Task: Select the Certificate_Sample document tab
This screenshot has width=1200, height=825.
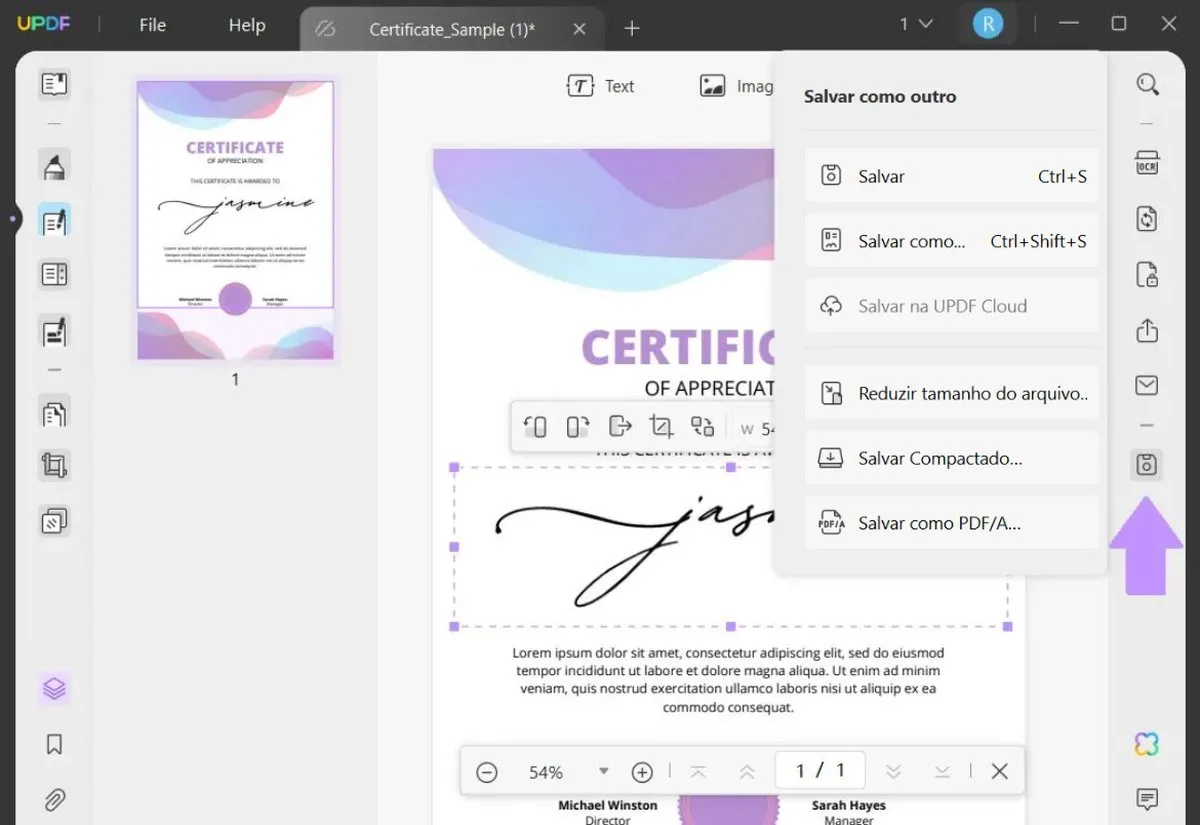Action: click(x=452, y=29)
